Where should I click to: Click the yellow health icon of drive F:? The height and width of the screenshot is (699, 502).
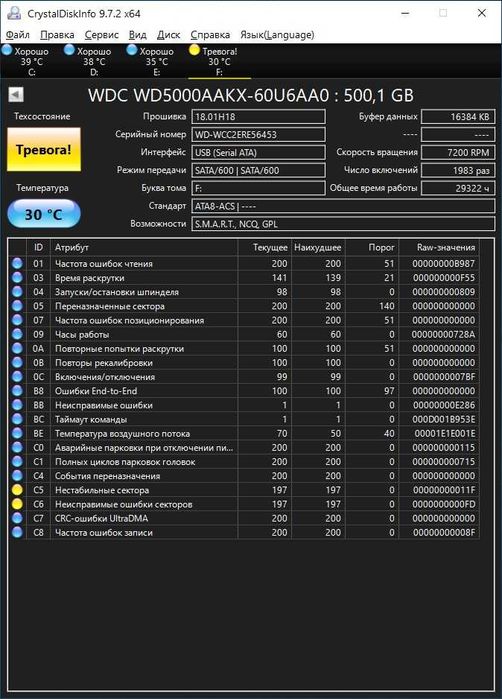(194, 50)
